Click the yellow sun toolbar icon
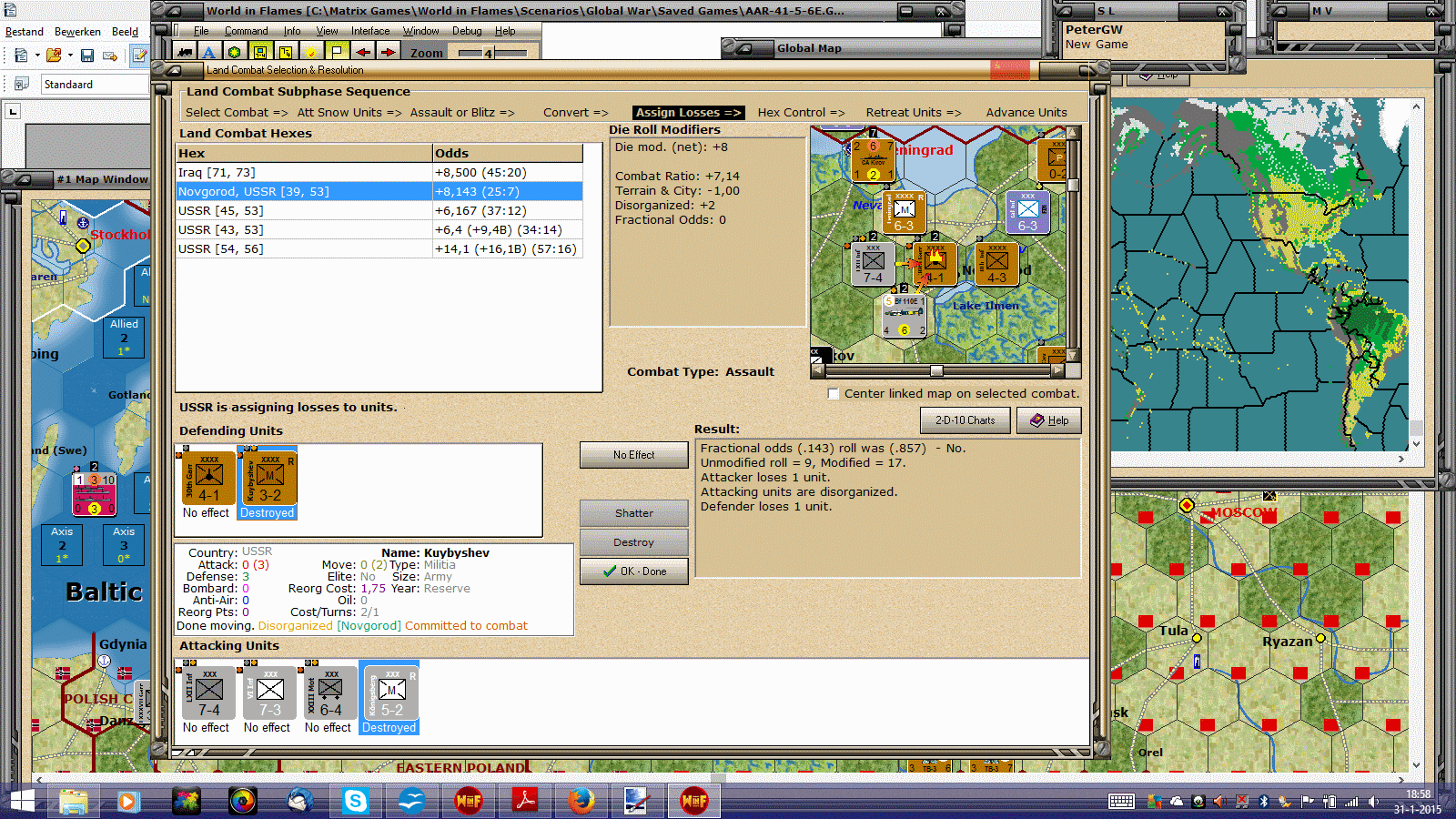1456x819 pixels. pyautogui.click(x=311, y=53)
